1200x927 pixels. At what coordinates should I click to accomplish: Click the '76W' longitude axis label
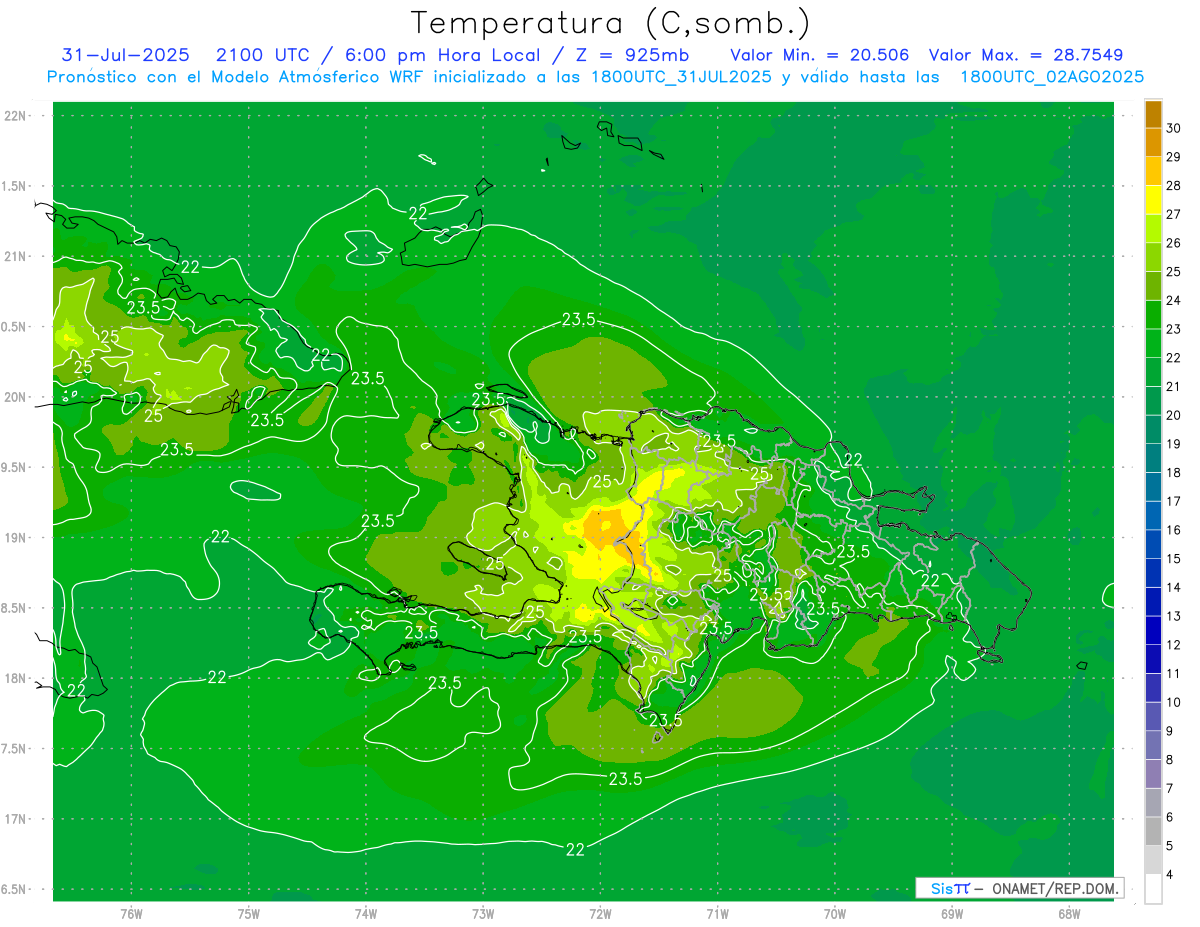(x=131, y=914)
